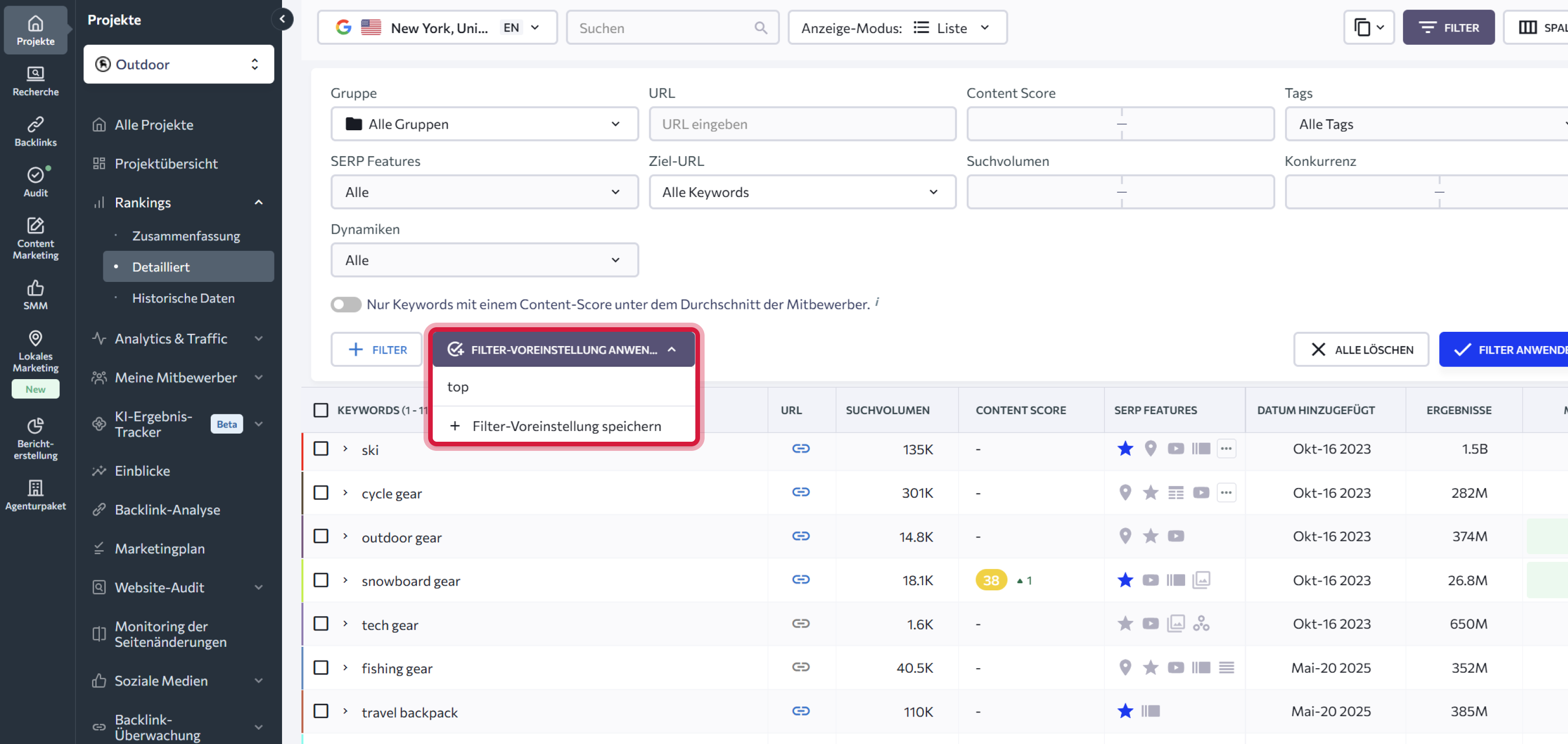Collapse the sidebar with arrow button

point(282,19)
